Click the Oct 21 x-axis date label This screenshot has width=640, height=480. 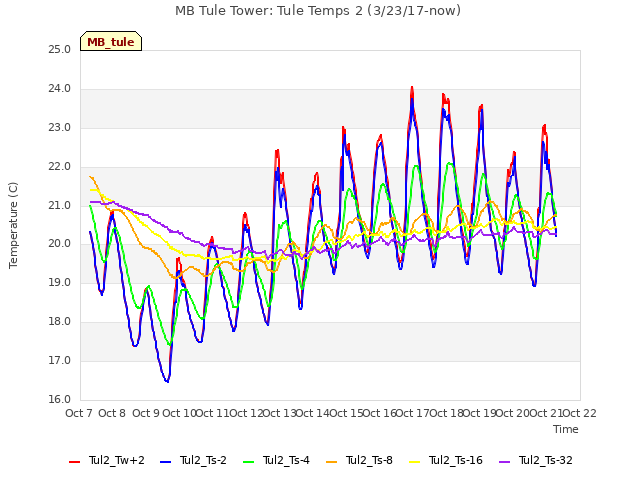(547, 413)
